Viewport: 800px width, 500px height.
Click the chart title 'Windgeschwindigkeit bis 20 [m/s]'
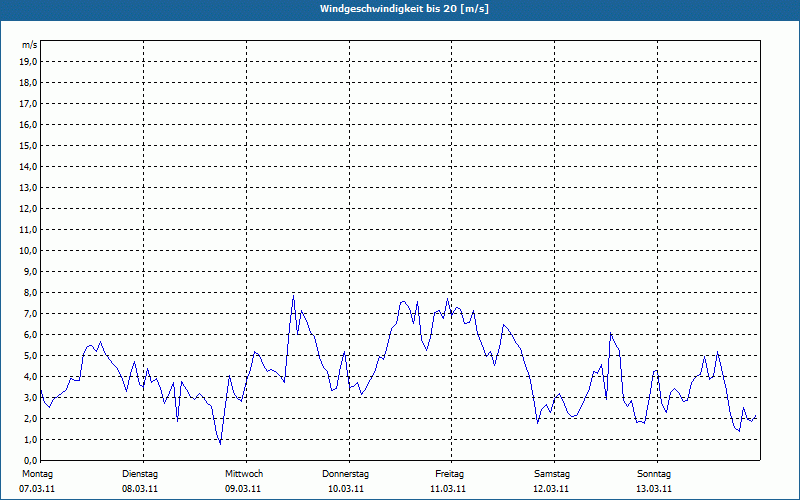click(404, 9)
